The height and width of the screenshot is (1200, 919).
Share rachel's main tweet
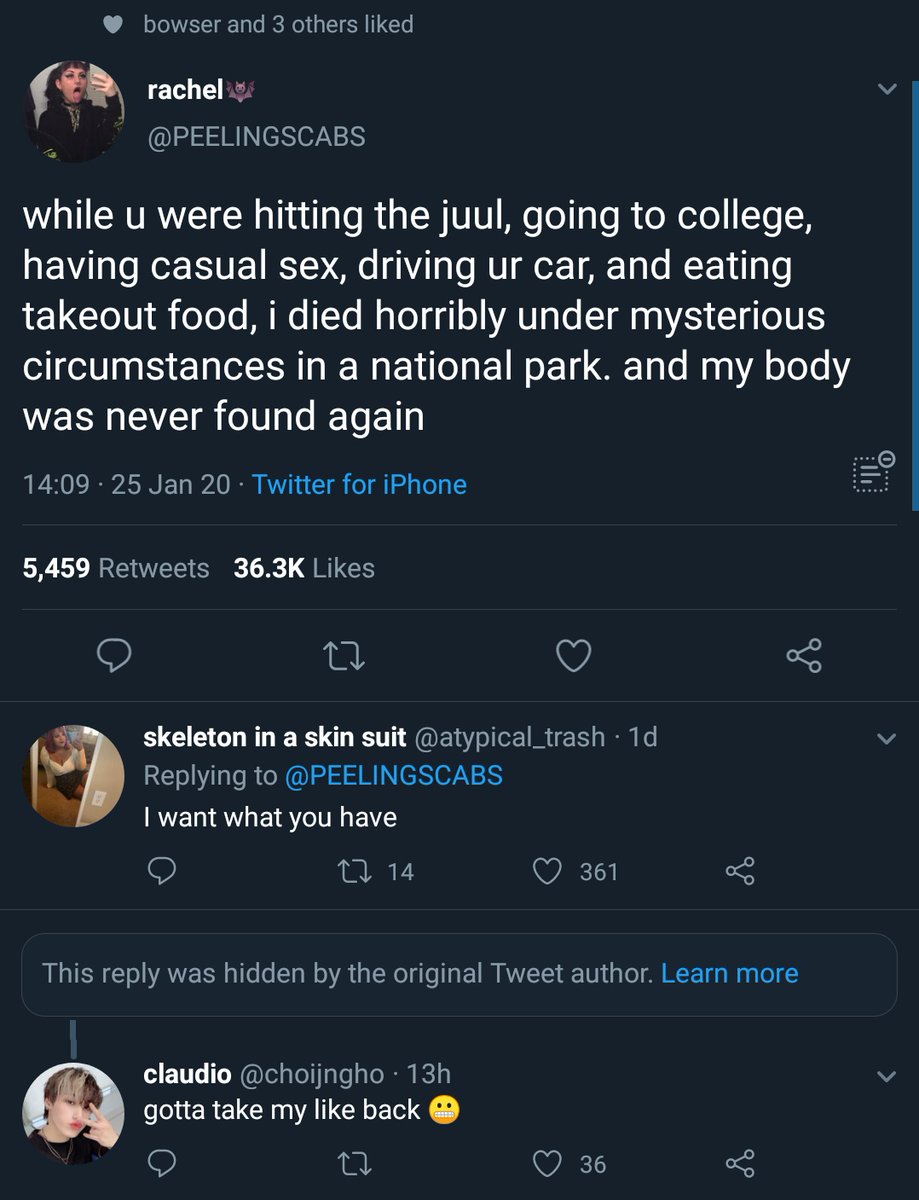tap(804, 656)
